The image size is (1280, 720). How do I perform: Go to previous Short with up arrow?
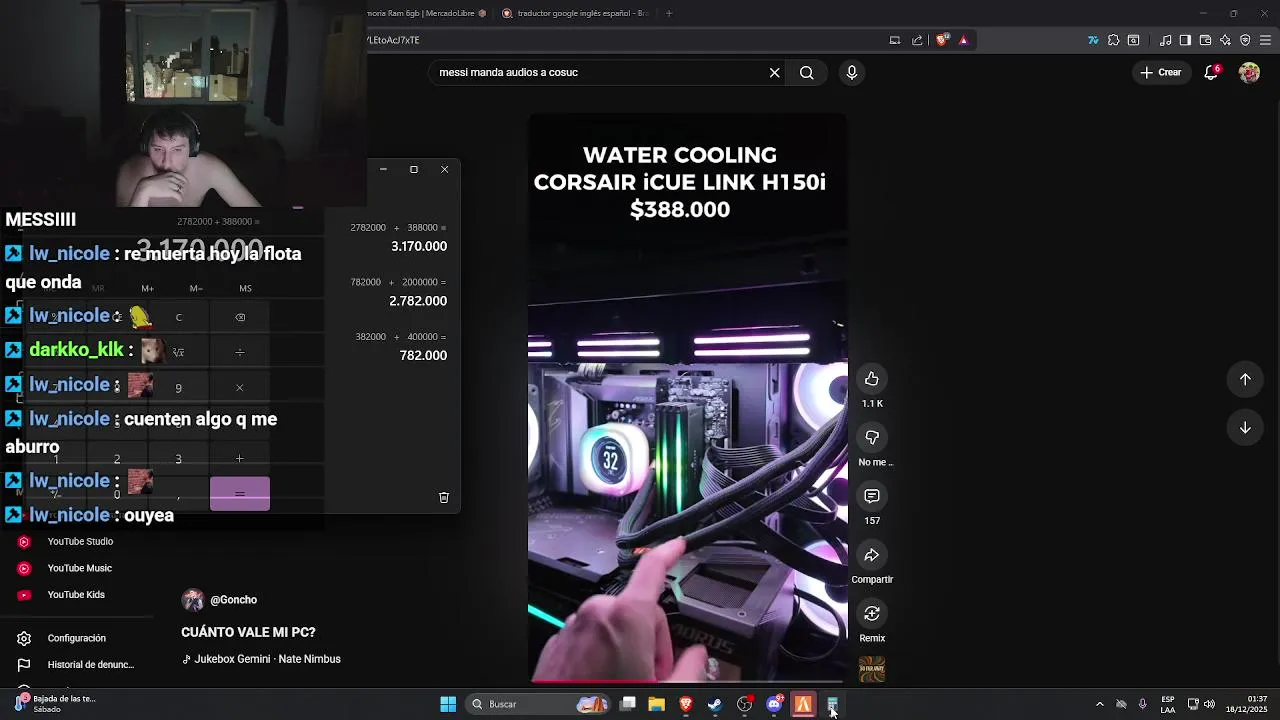(x=1245, y=379)
